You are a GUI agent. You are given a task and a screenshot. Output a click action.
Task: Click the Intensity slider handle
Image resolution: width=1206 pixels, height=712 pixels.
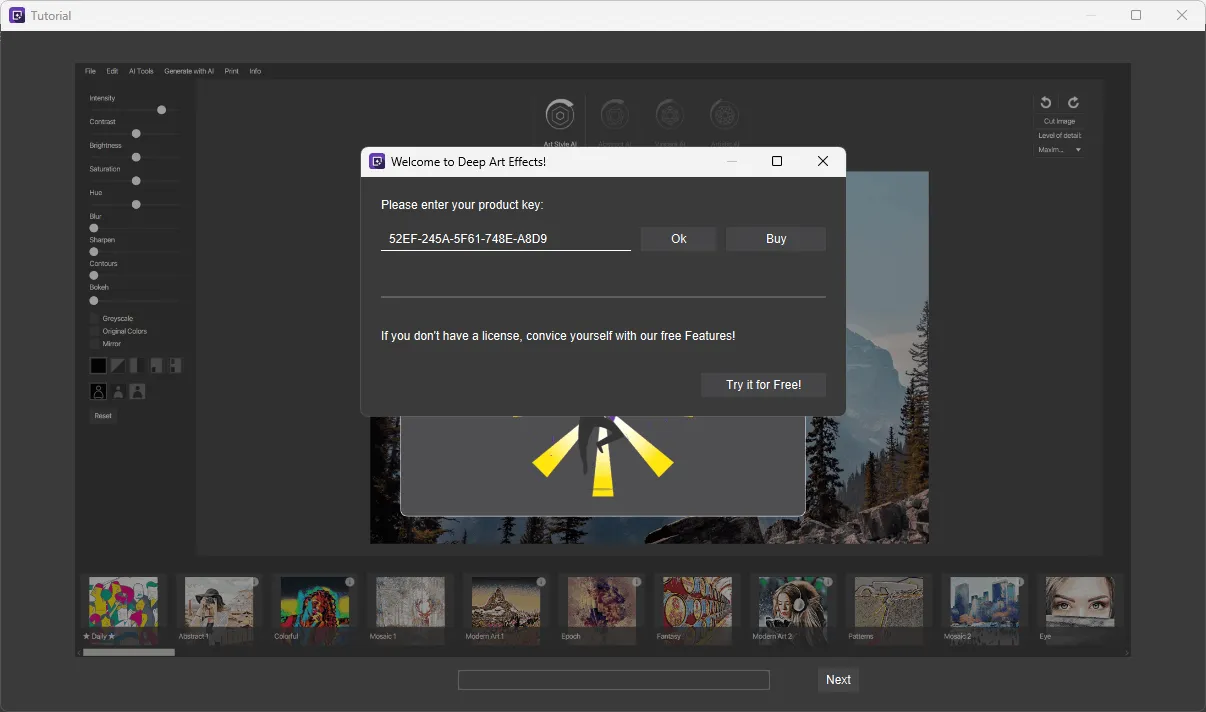[161, 110]
